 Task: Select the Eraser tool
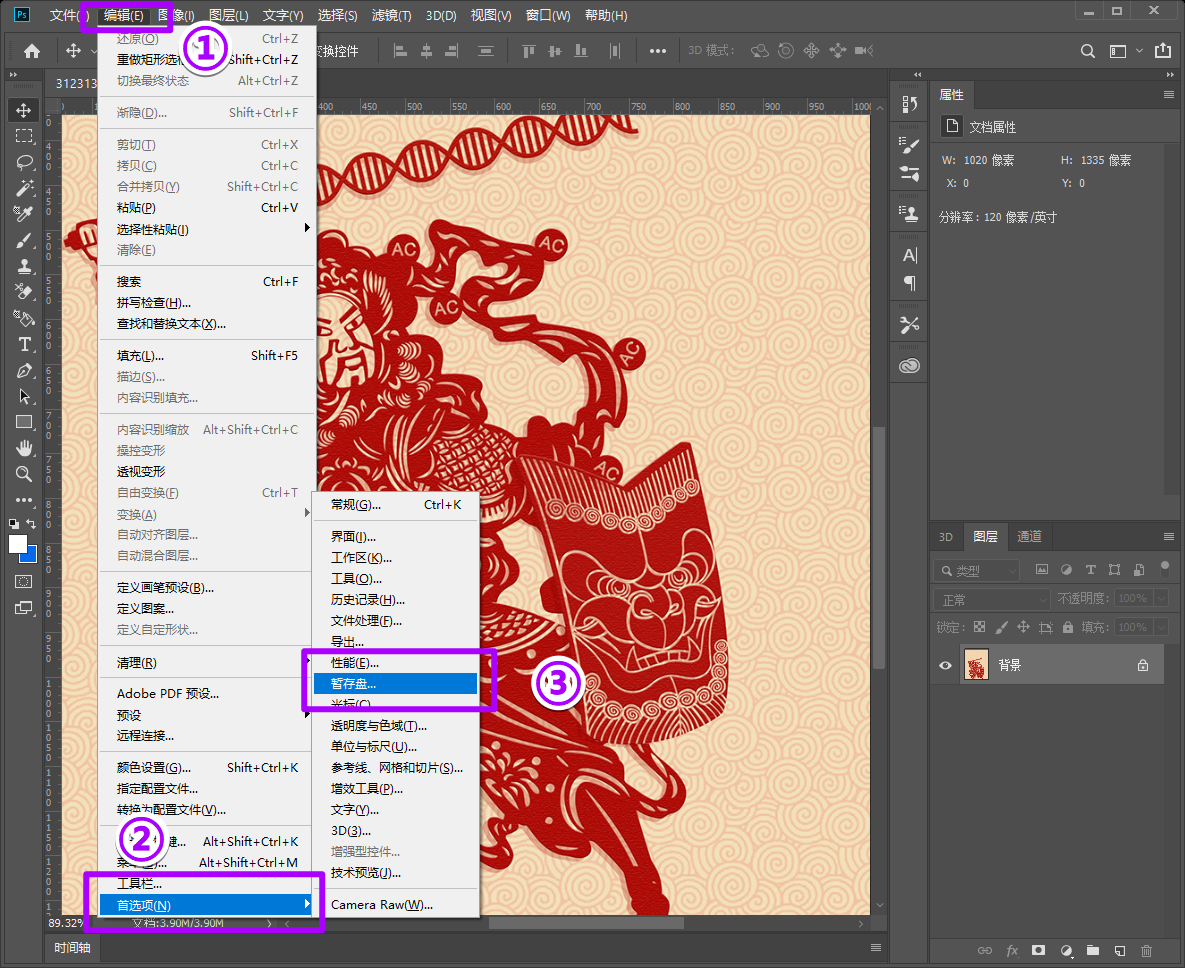pyautogui.click(x=24, y=292)
